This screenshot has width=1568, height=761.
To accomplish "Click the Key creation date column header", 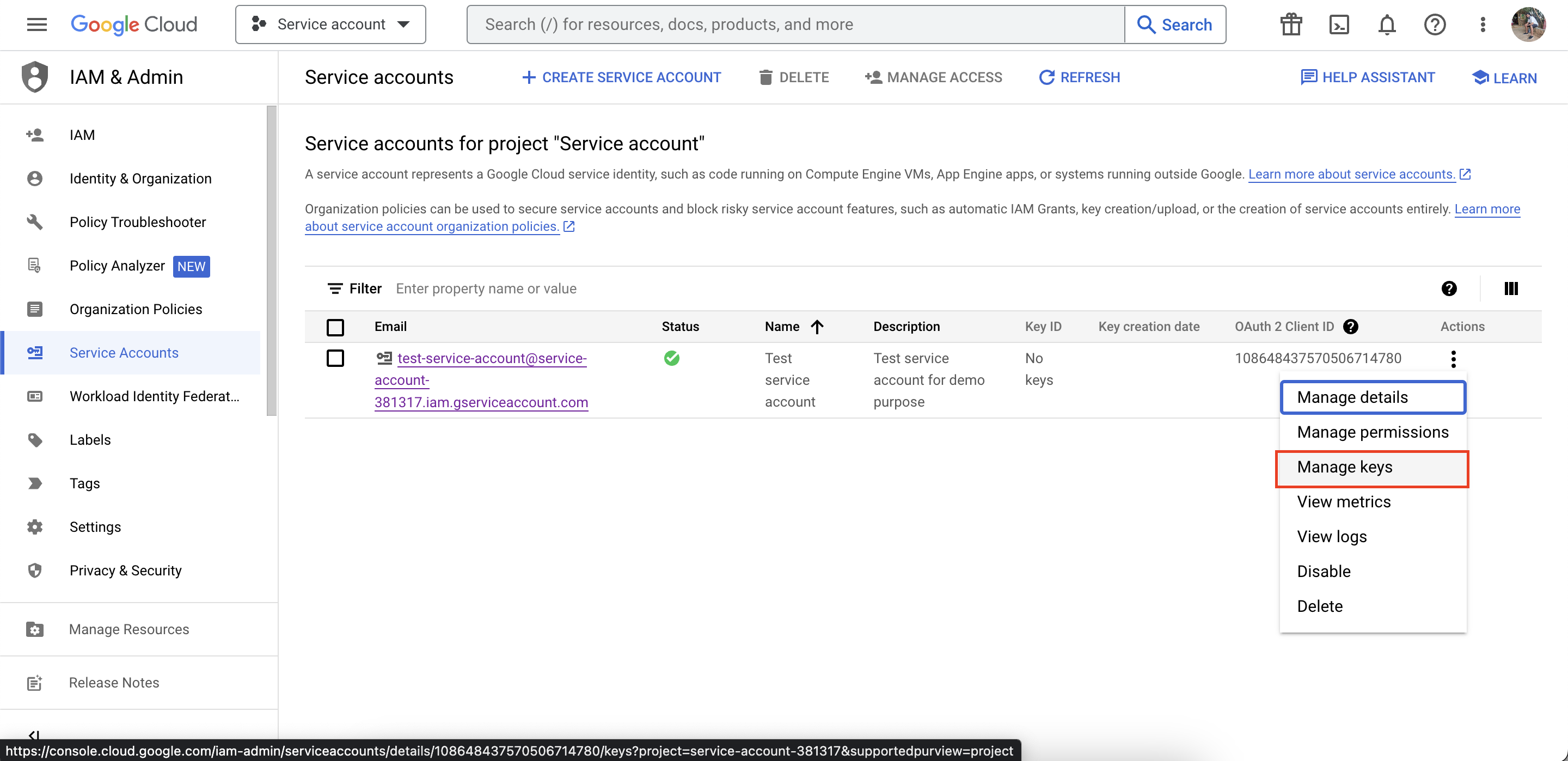I will pyautogui.click(x=1149, y=326).
